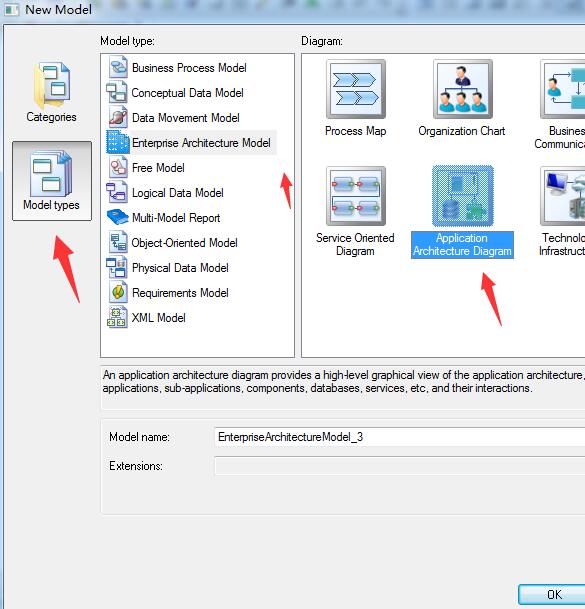
Task: Click into the Model name field
Action: point(399,437)
